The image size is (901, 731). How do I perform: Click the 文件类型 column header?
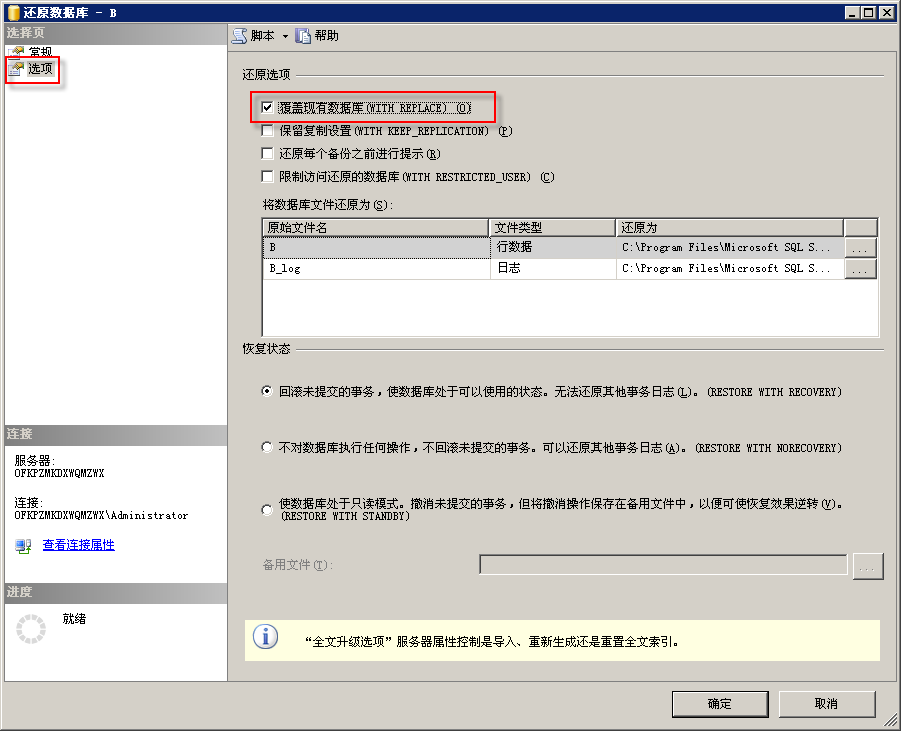coord(552,228)
